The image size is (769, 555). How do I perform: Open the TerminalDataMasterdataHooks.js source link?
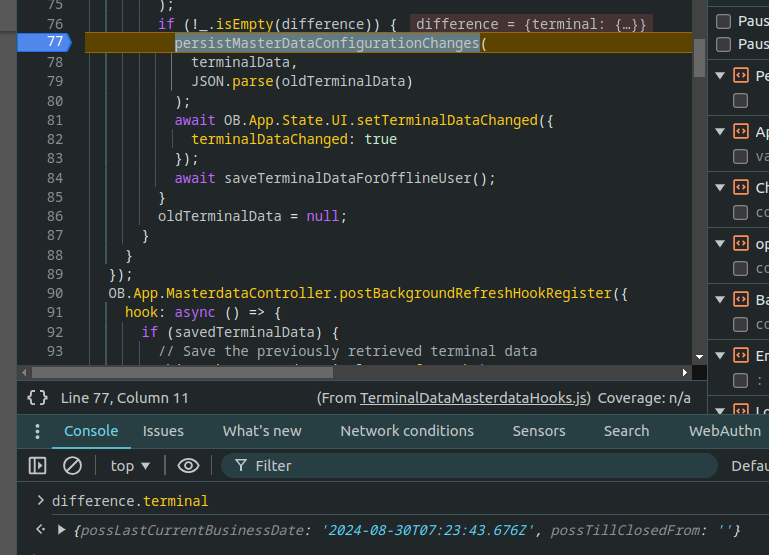point(475,397)
